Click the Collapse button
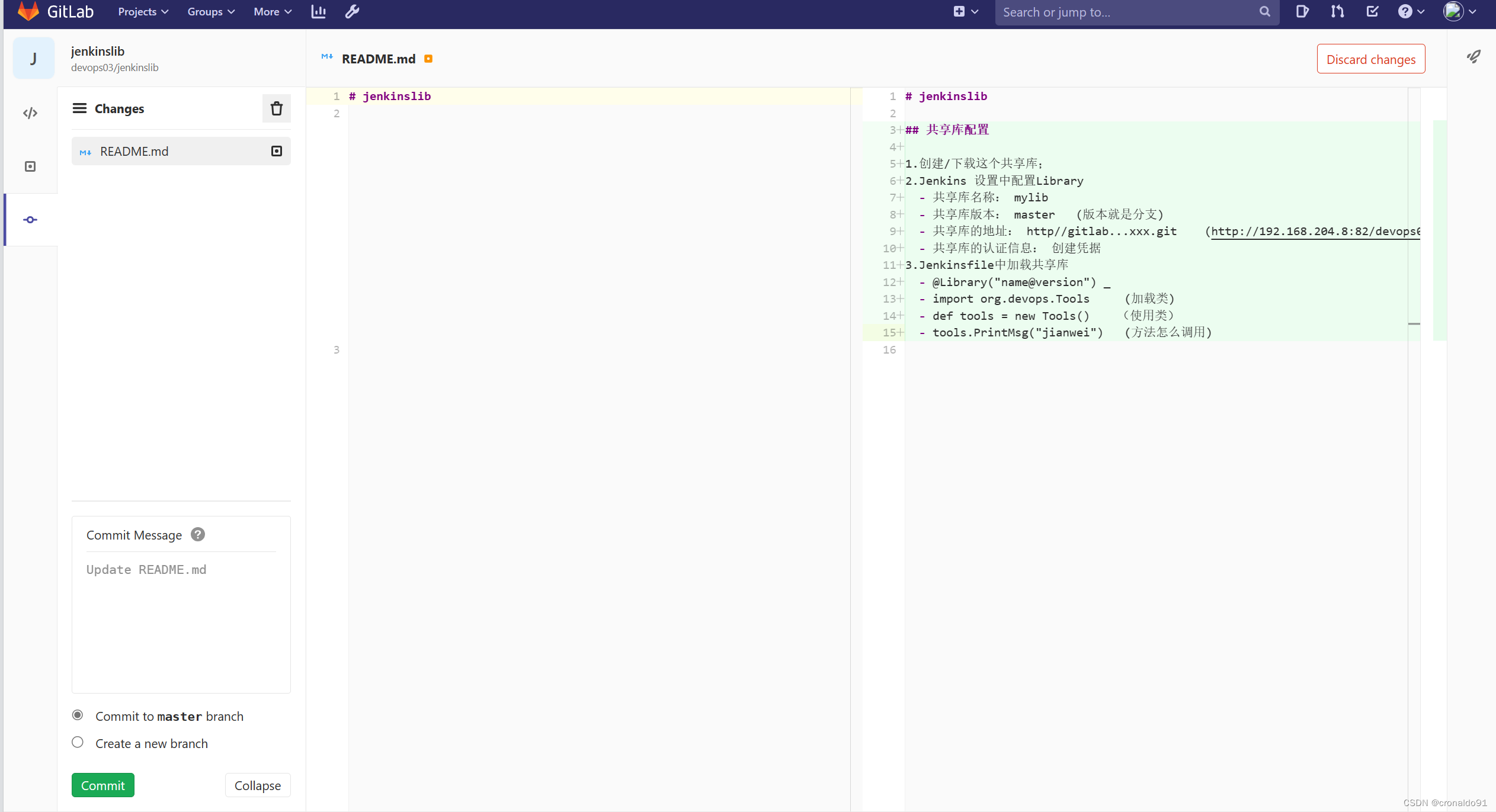 coord(258,785)
